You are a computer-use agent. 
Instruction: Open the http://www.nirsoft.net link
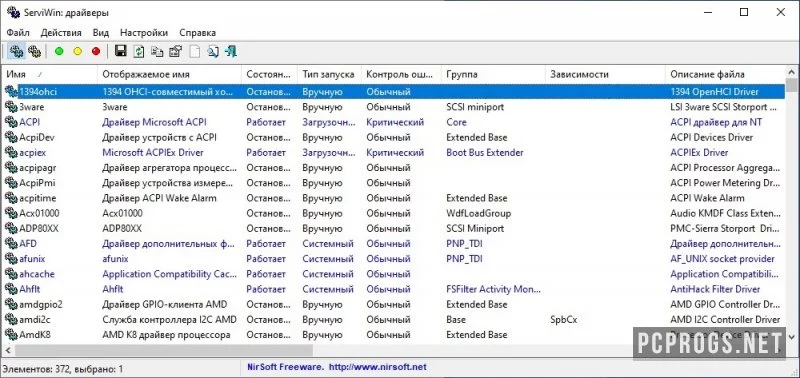coord(378,367)
